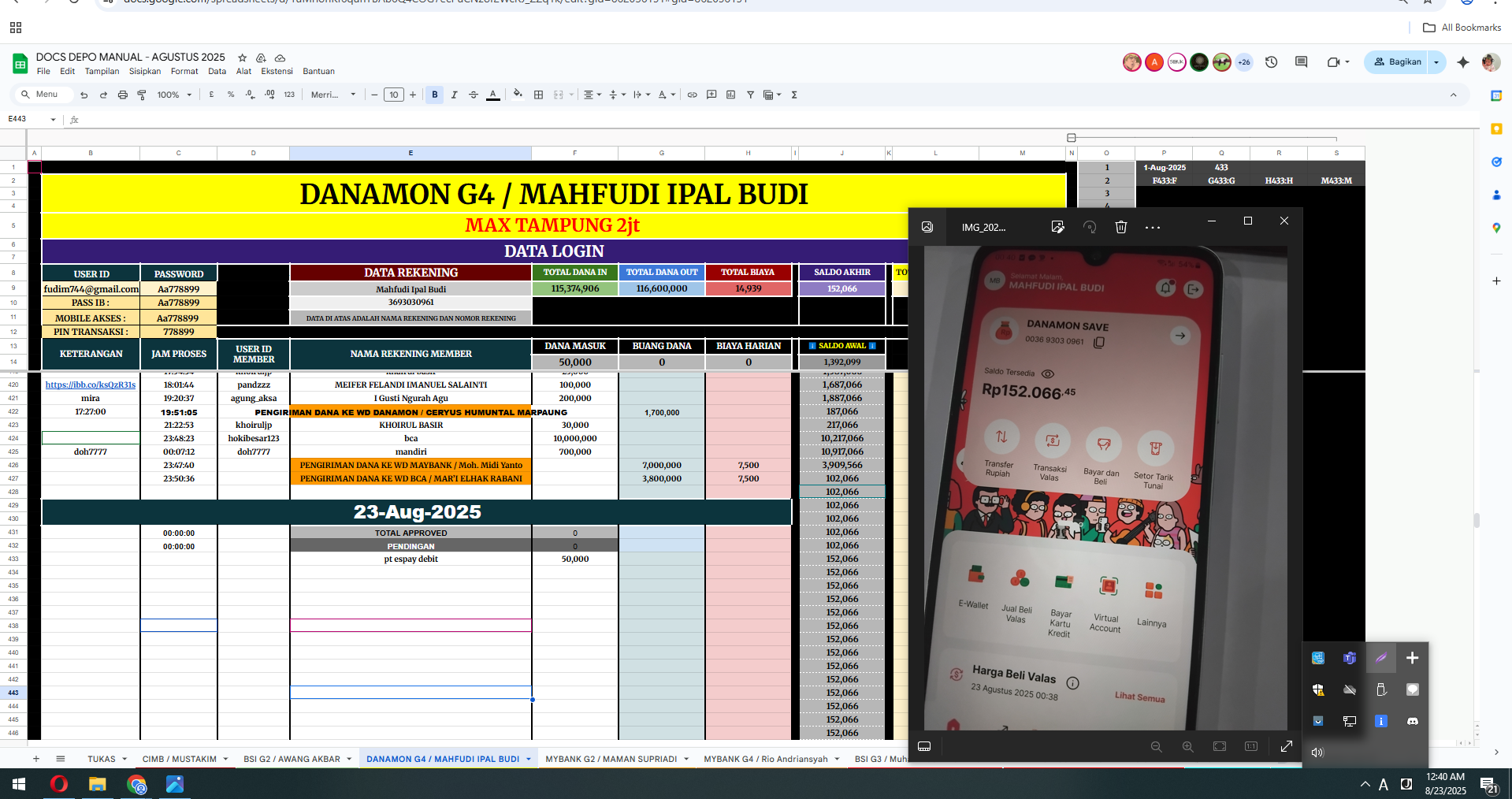1512x799 pixels.
Task: Open the CIMB / MUSTAKIM tab dropdown arrow
Action: point(225,759)
